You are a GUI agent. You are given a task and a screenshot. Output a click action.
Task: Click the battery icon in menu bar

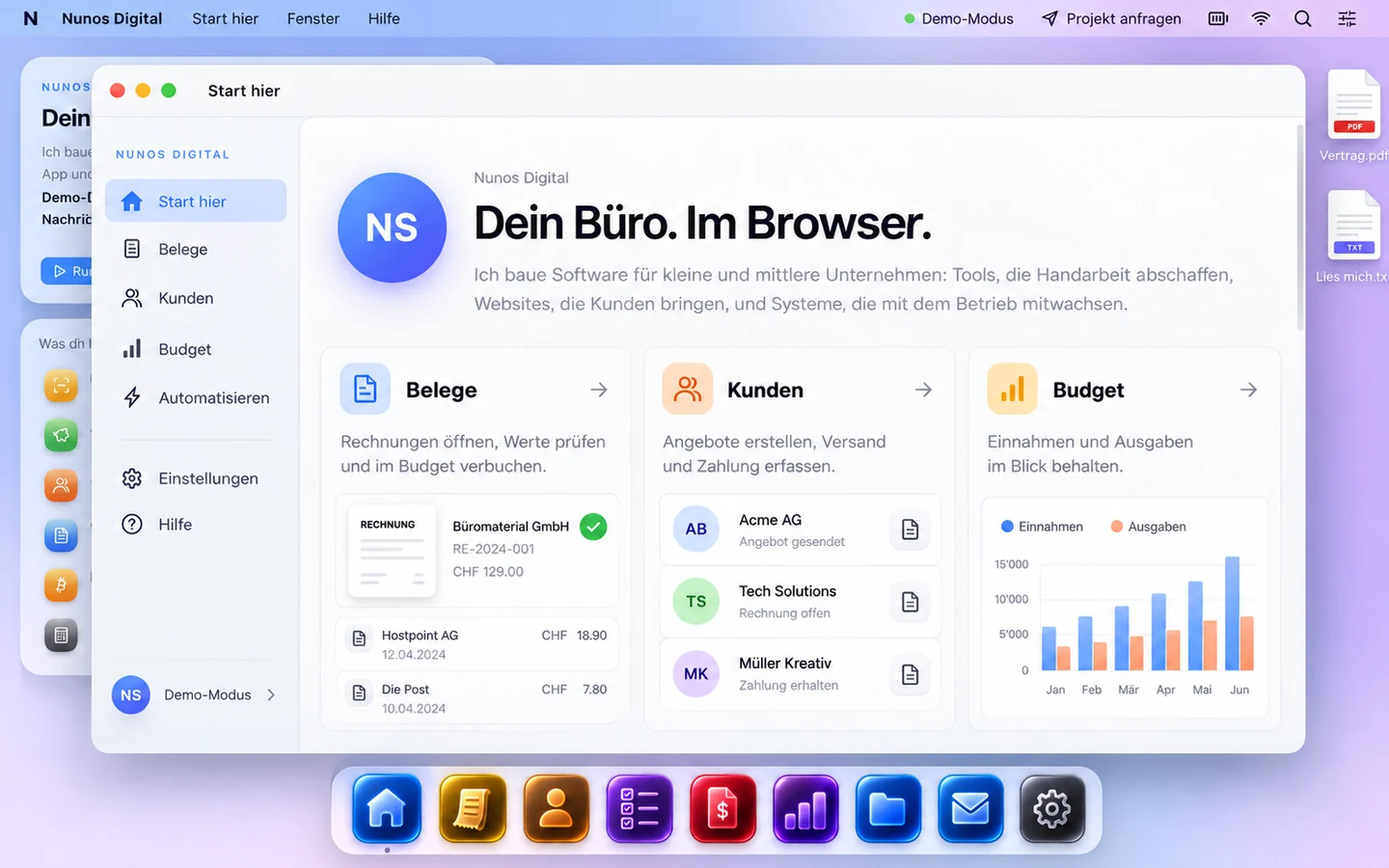click(x=1218, y=18)
